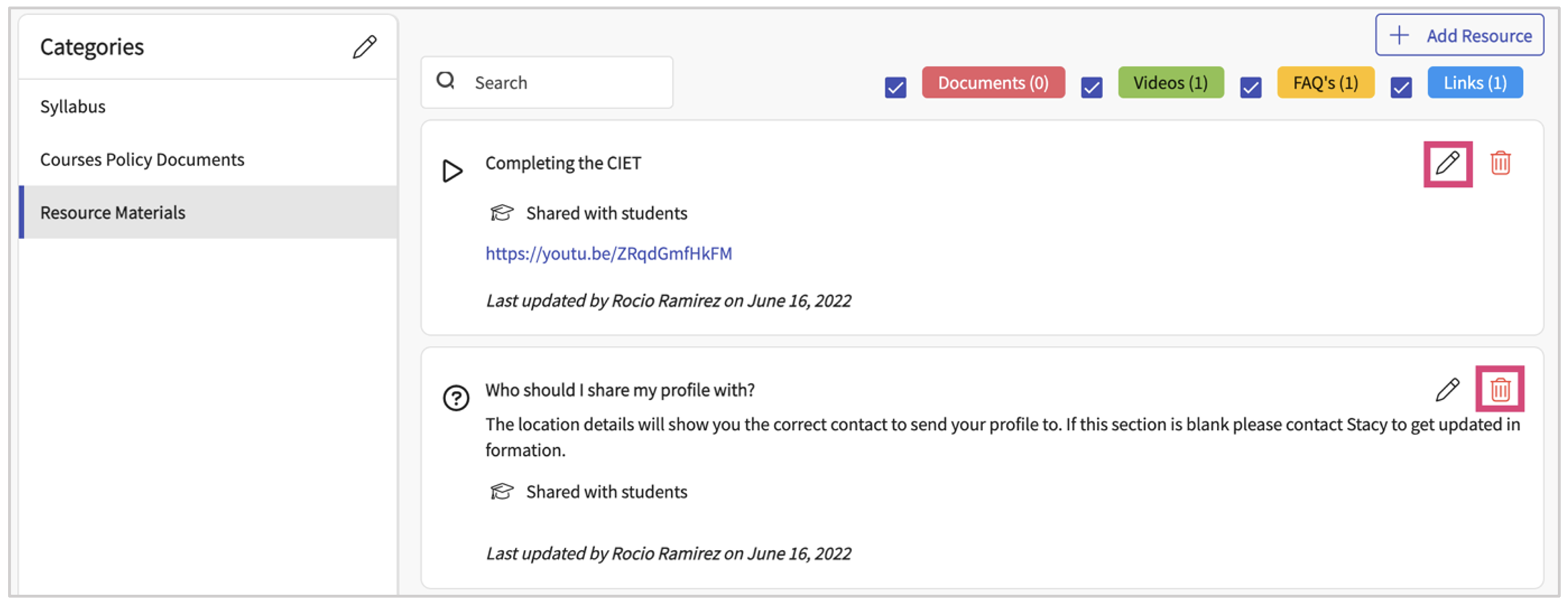This screenshot has height=602, width=1568.
Task: Open the youtu.be link for the CIET video
Action: 609,253
